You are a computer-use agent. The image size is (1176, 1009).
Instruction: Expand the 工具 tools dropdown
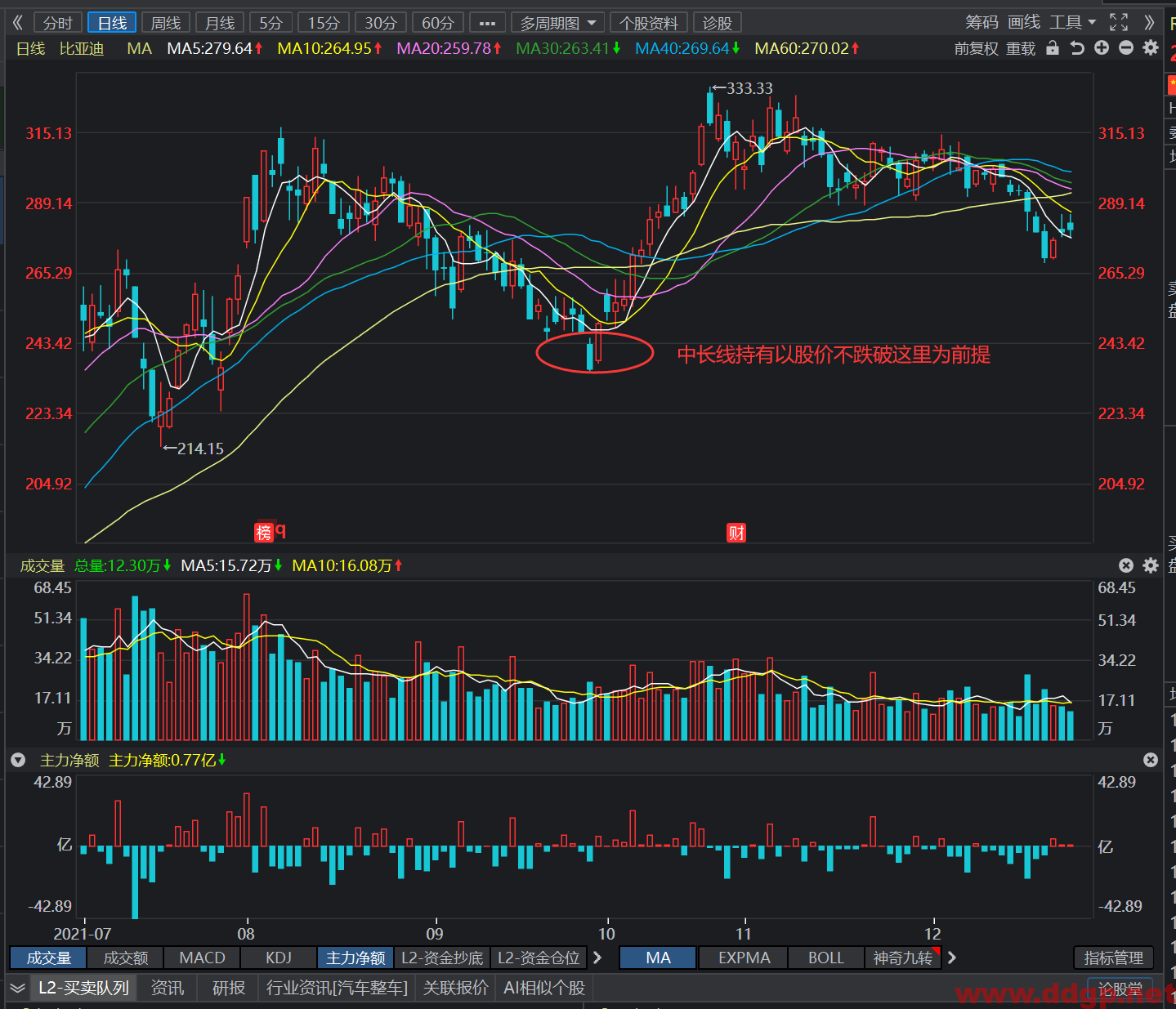pyautogui.click(x=1073, y=22)
